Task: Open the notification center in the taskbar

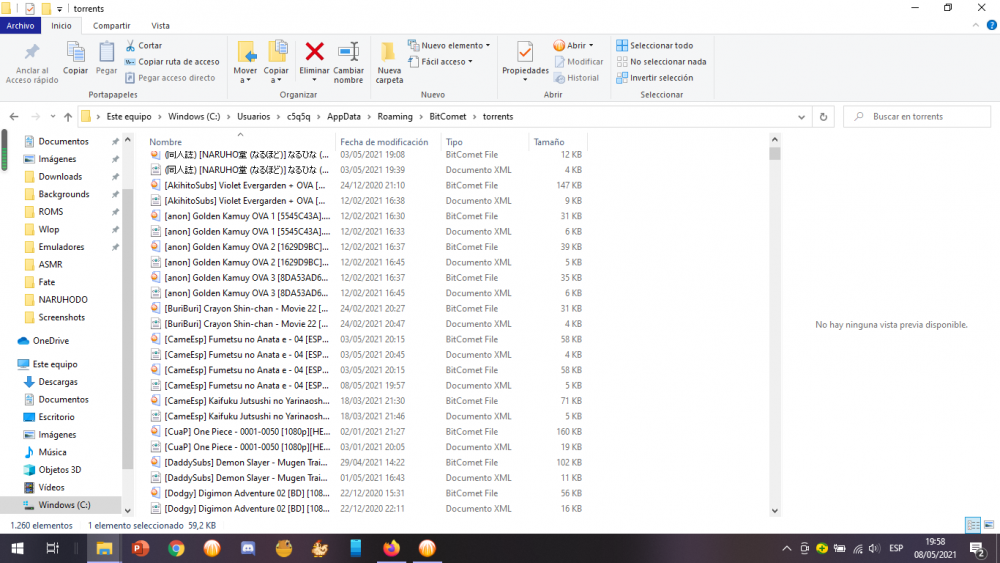Action: pos(978,548)
